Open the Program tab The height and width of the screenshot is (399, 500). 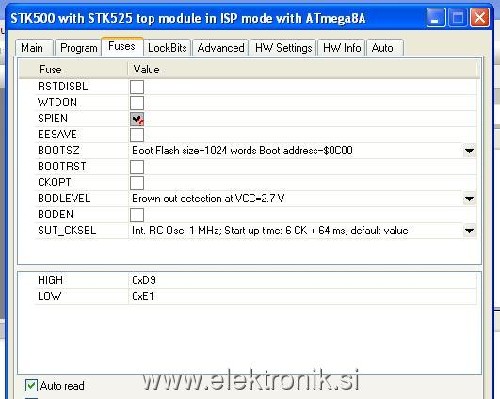(78, 48)
